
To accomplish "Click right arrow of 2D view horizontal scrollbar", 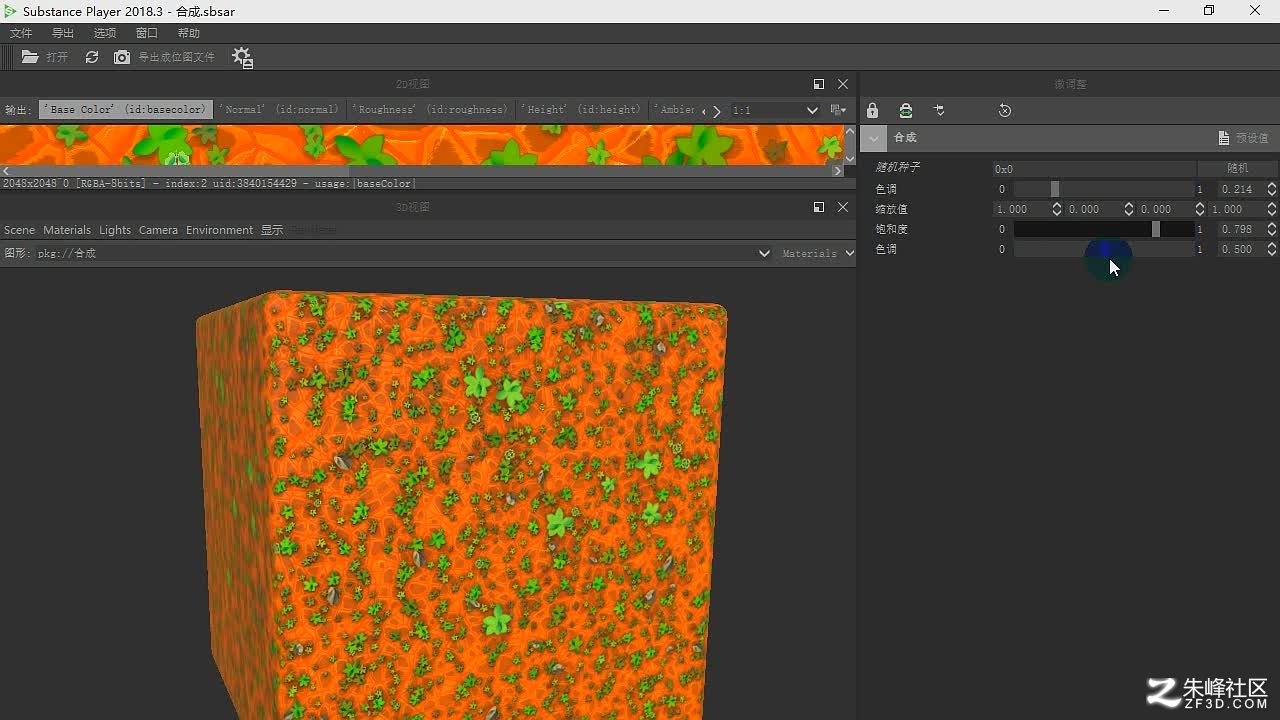I will point(838,171).
